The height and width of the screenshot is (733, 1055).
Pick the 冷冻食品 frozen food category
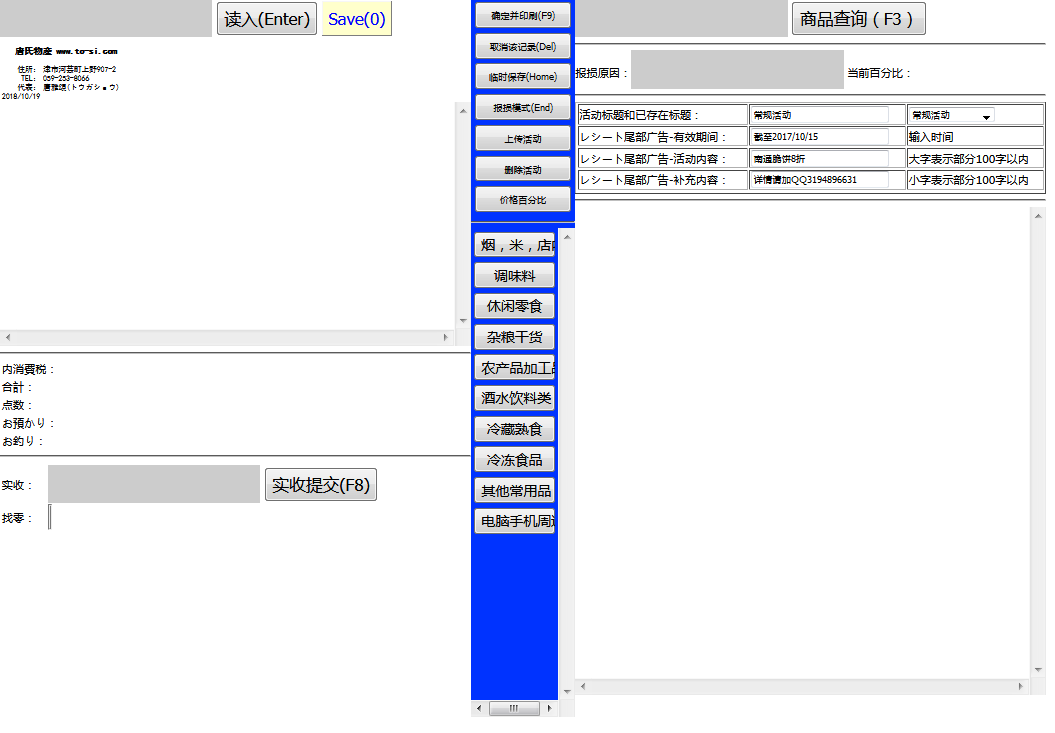514,460
